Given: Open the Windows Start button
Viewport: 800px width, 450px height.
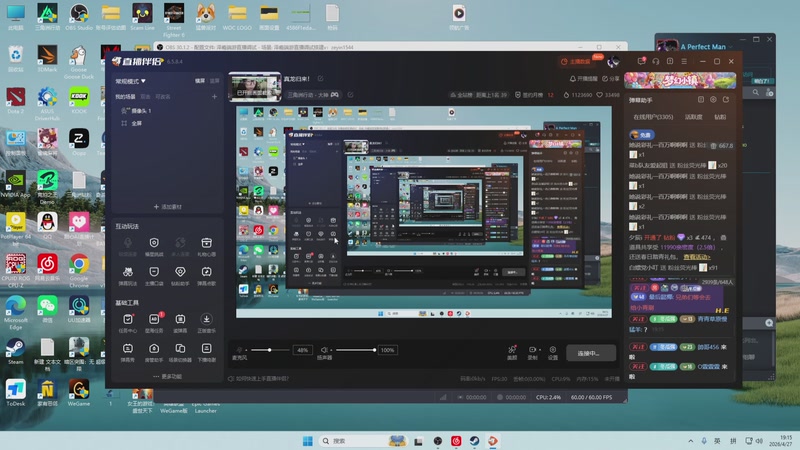Looking at the screenshot, I should click(x=308, y=441).
